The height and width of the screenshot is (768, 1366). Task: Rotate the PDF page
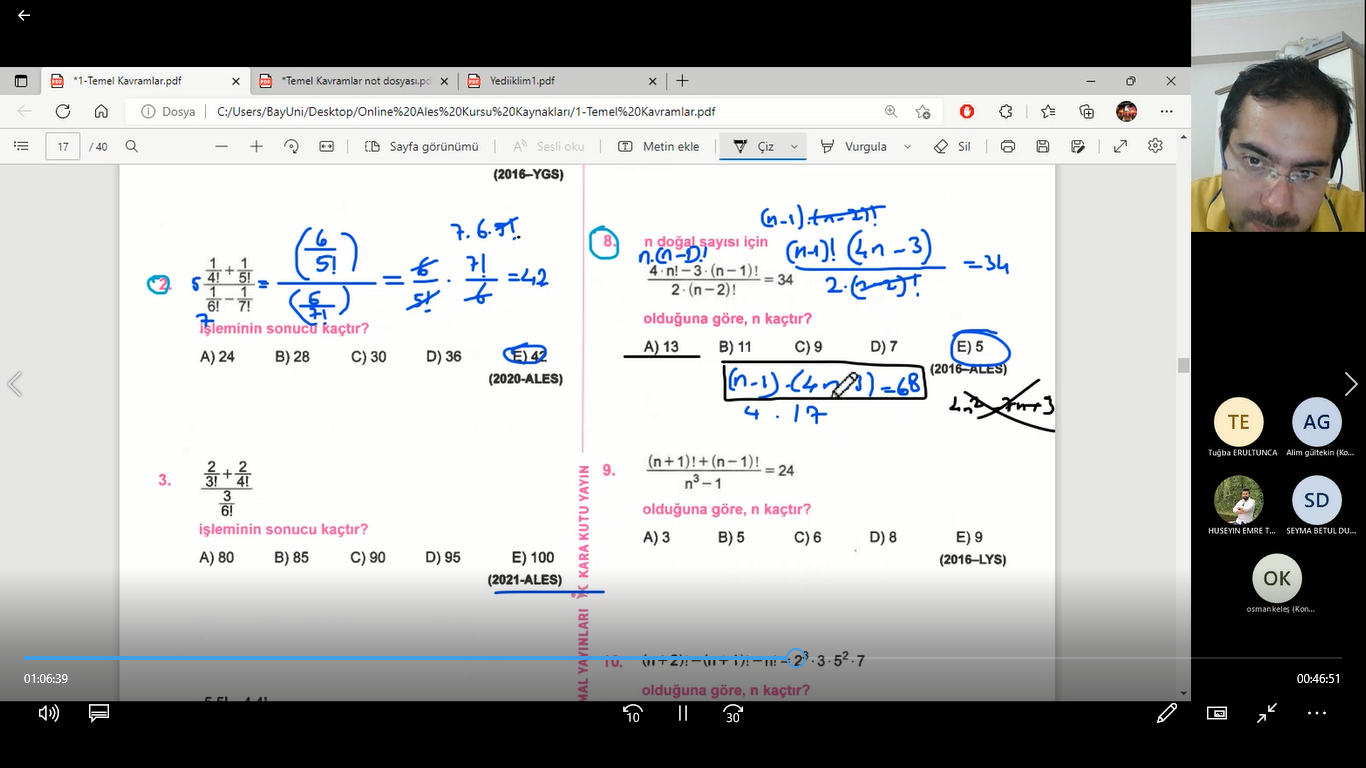pyautogui.click(x=291, y=146)
